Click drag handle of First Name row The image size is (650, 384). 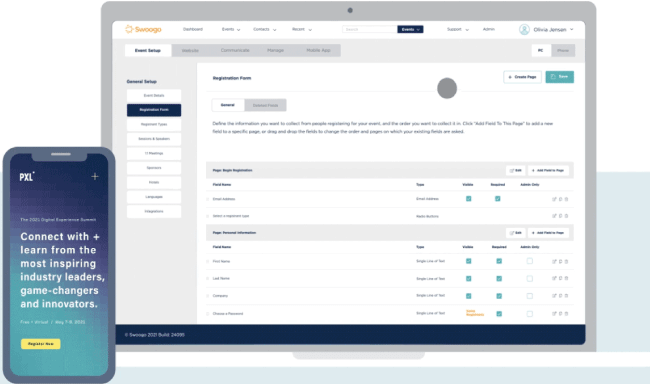pyautogui.click(x=208, y=261)
